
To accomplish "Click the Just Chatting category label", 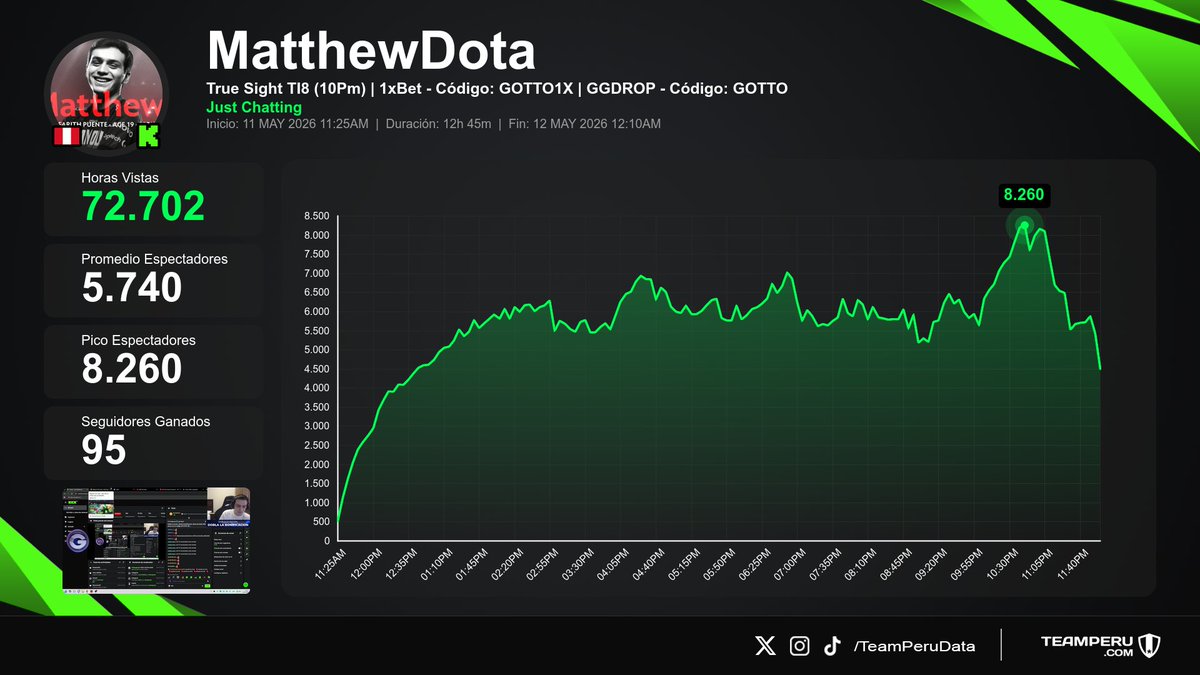I will pyautogui.click(x=254, y=107).
